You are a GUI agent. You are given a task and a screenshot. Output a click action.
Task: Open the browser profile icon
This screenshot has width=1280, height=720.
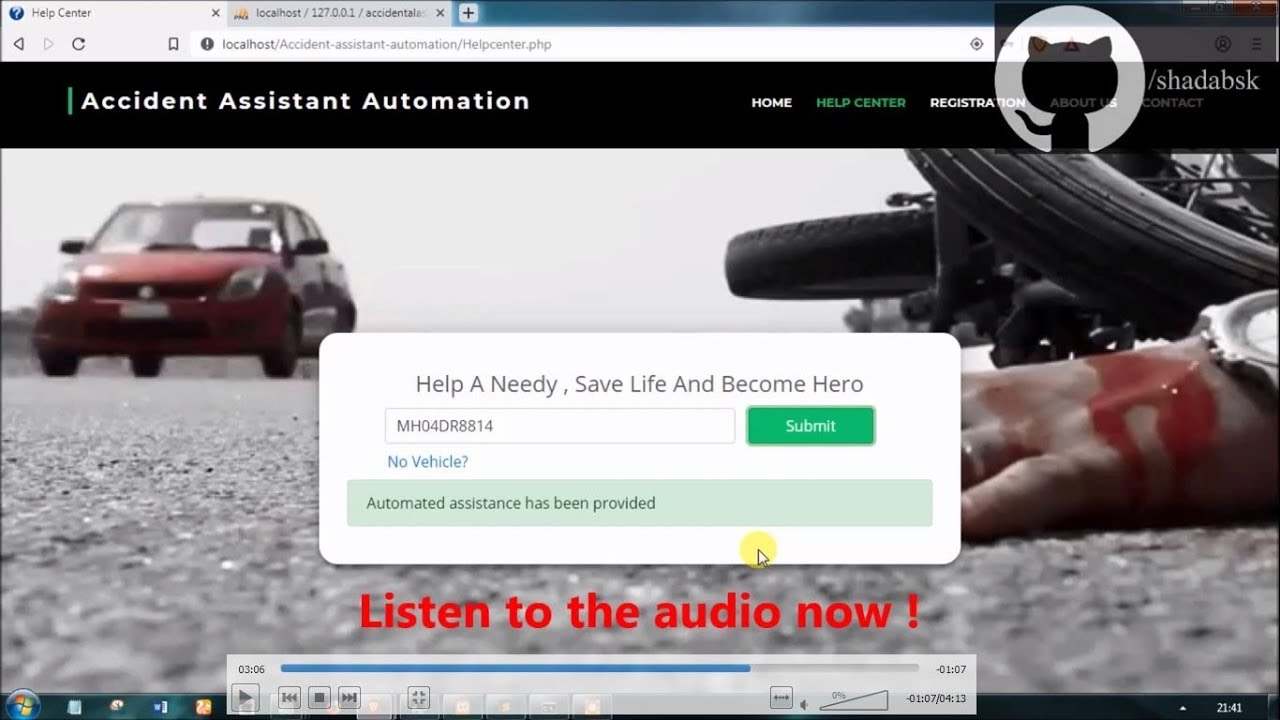[x=1222, y=44]
